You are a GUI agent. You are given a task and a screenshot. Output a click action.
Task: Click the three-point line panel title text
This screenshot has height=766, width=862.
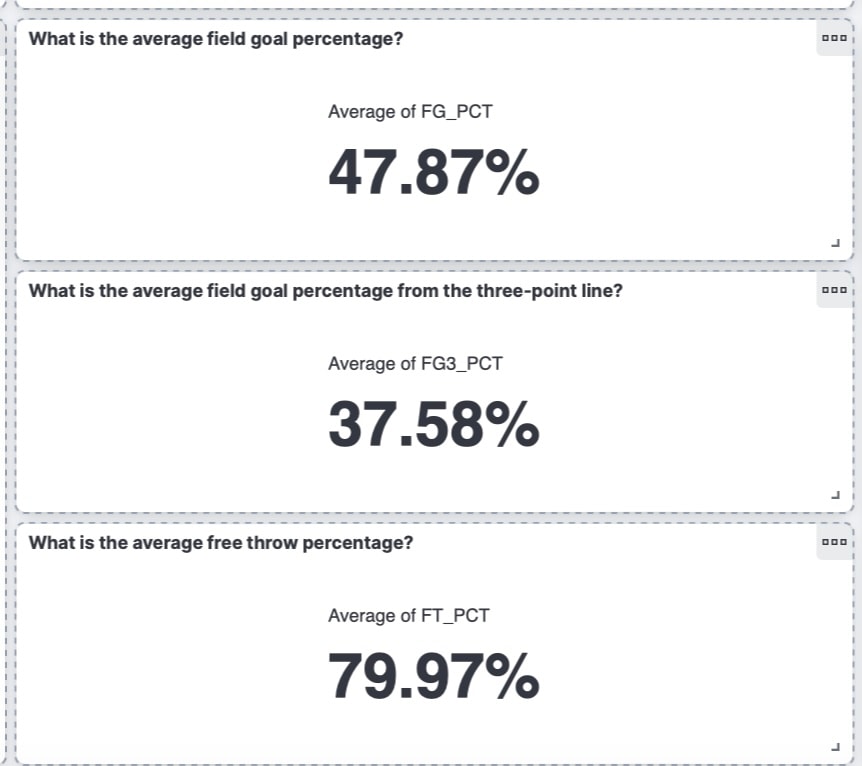click(325, 291)
